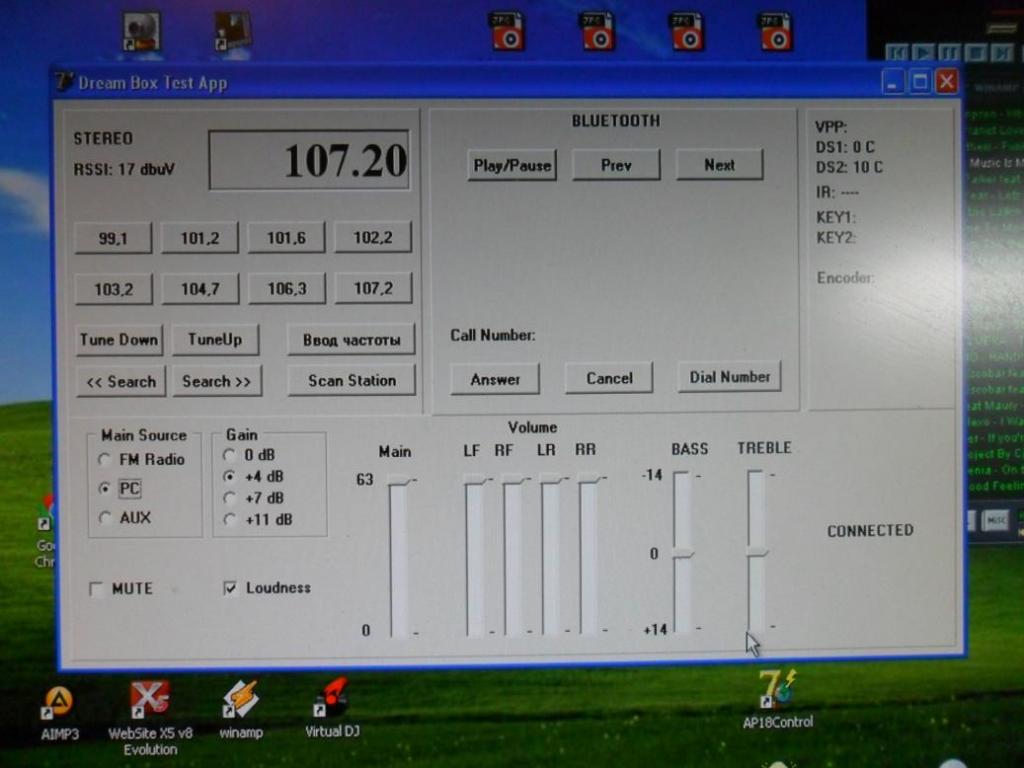Click the Dial Number button
The width and height of the screenshot is (1024, 768).
click(x=729, y=376)
